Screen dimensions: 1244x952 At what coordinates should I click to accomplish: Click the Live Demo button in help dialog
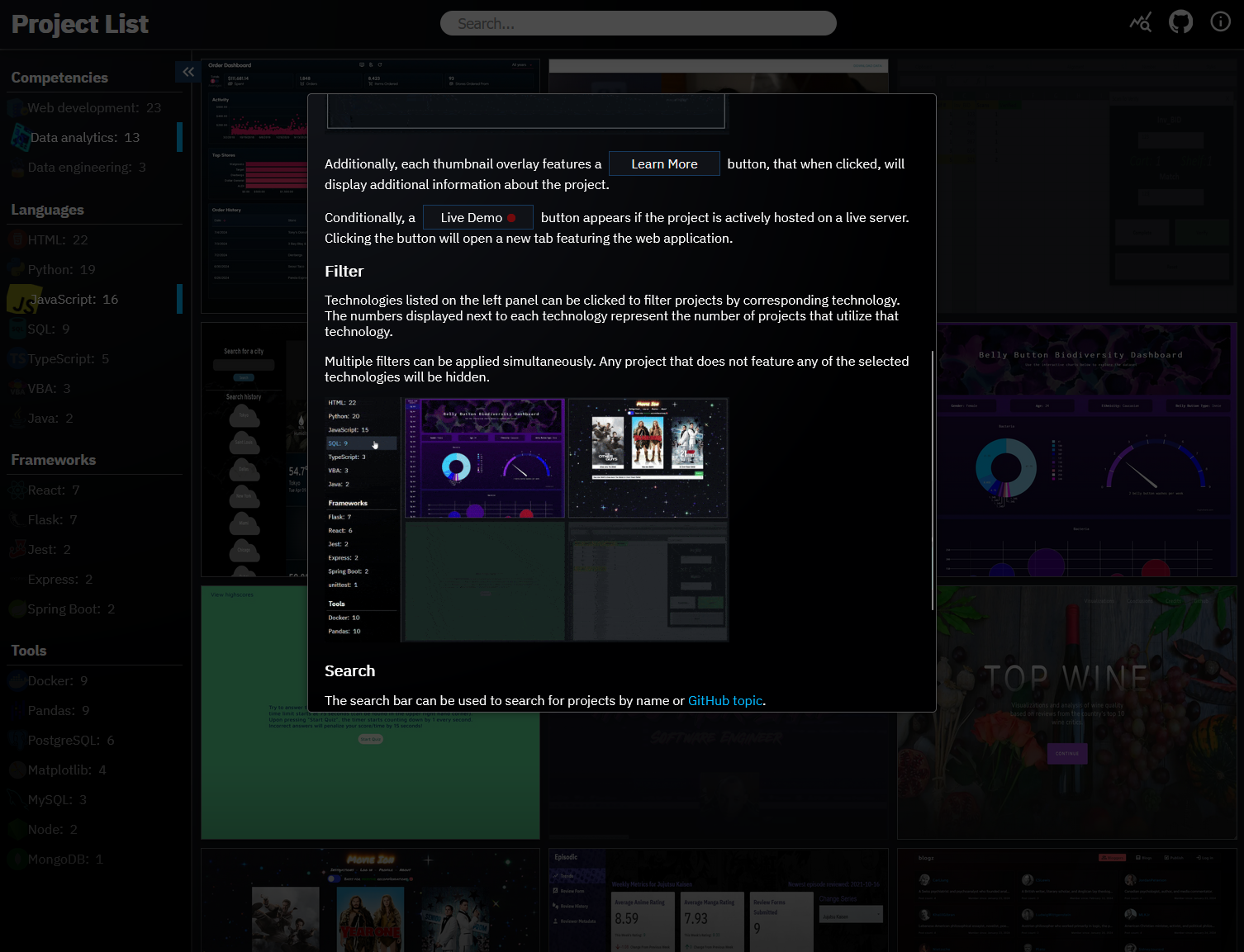478,217
